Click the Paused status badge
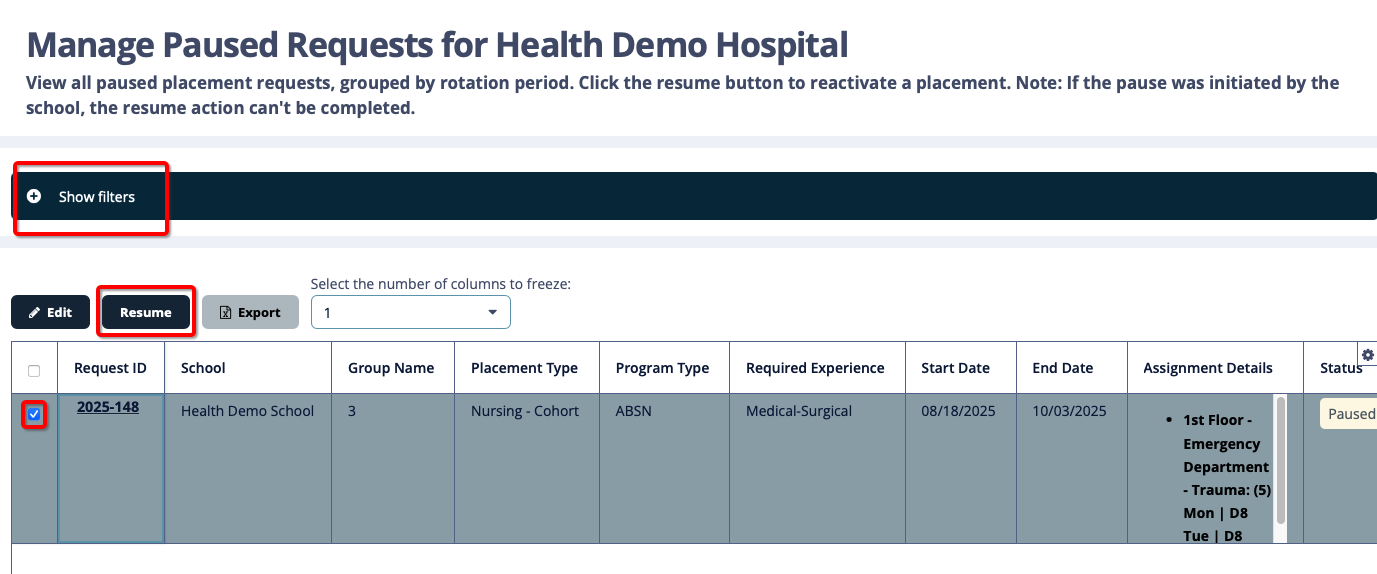 coord(1350,414)
